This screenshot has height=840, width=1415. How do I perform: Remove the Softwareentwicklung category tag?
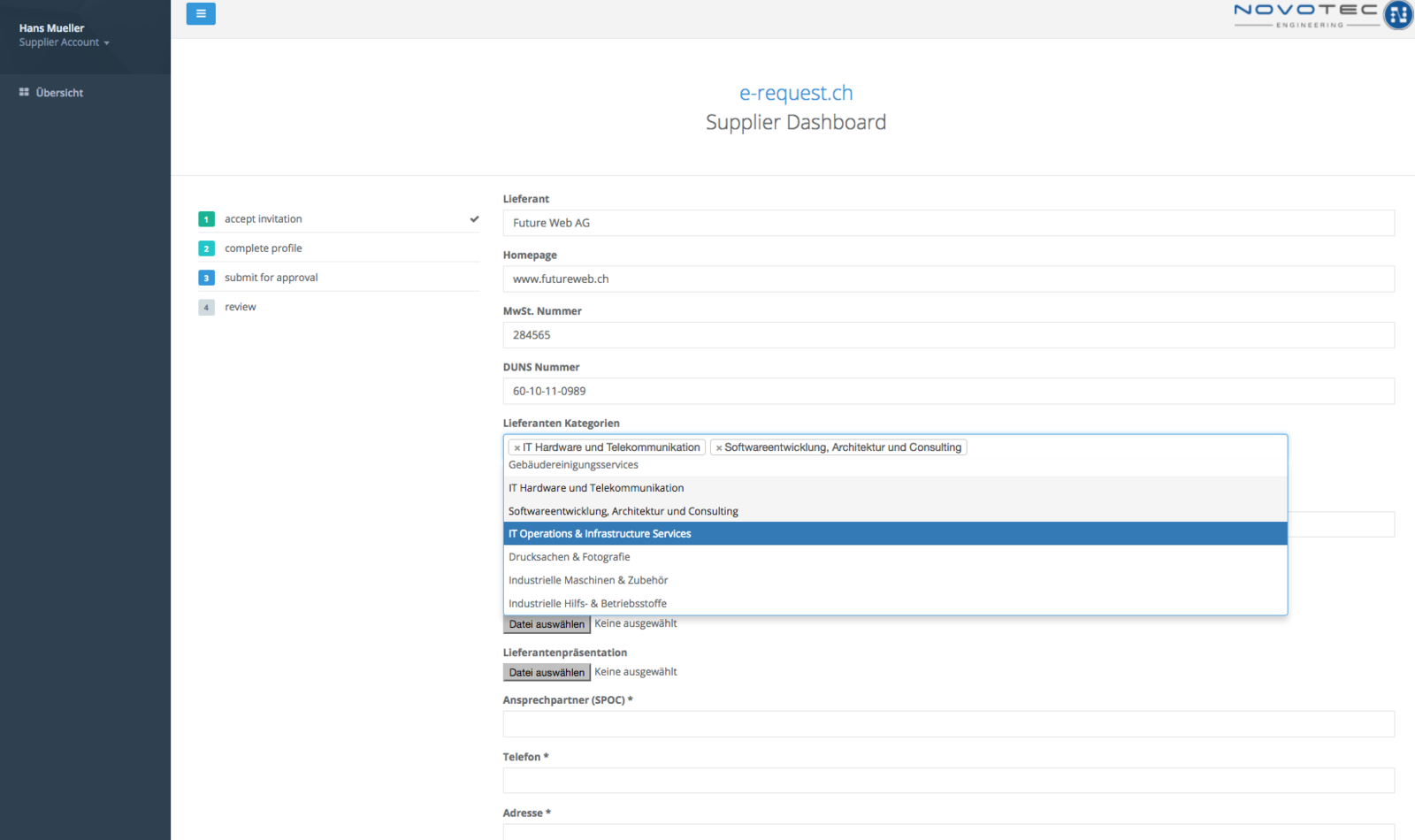click(719, 448)
